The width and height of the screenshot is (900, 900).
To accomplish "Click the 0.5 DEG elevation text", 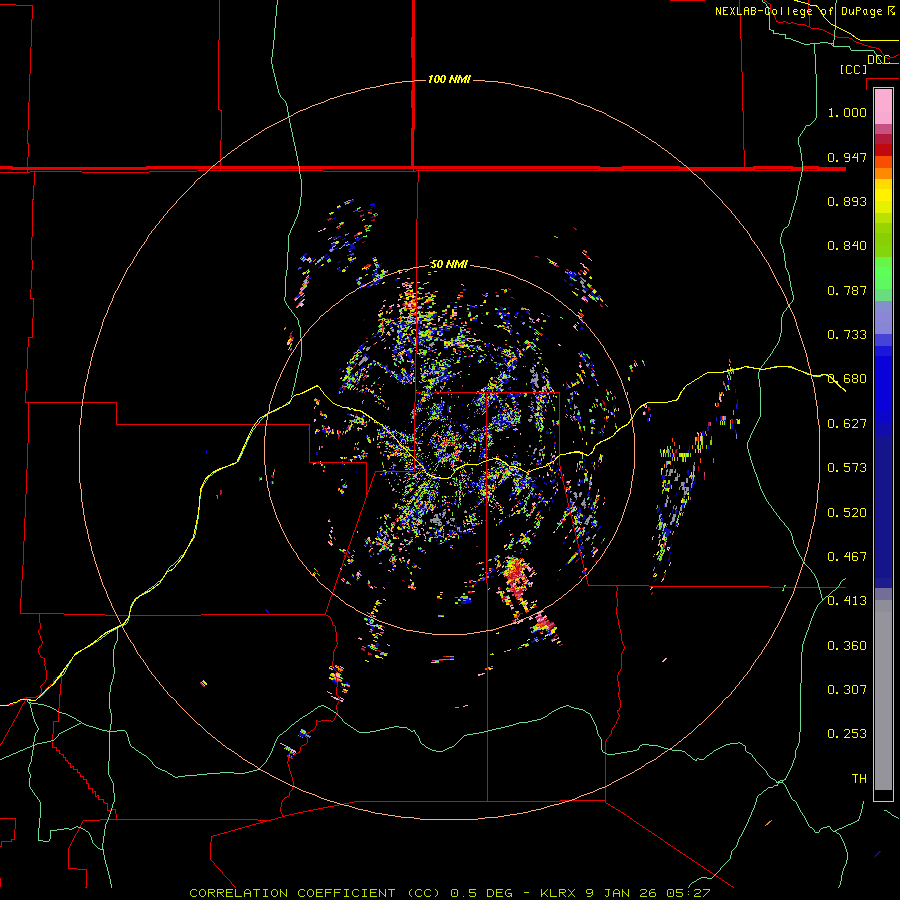I will tap(482, 893).
